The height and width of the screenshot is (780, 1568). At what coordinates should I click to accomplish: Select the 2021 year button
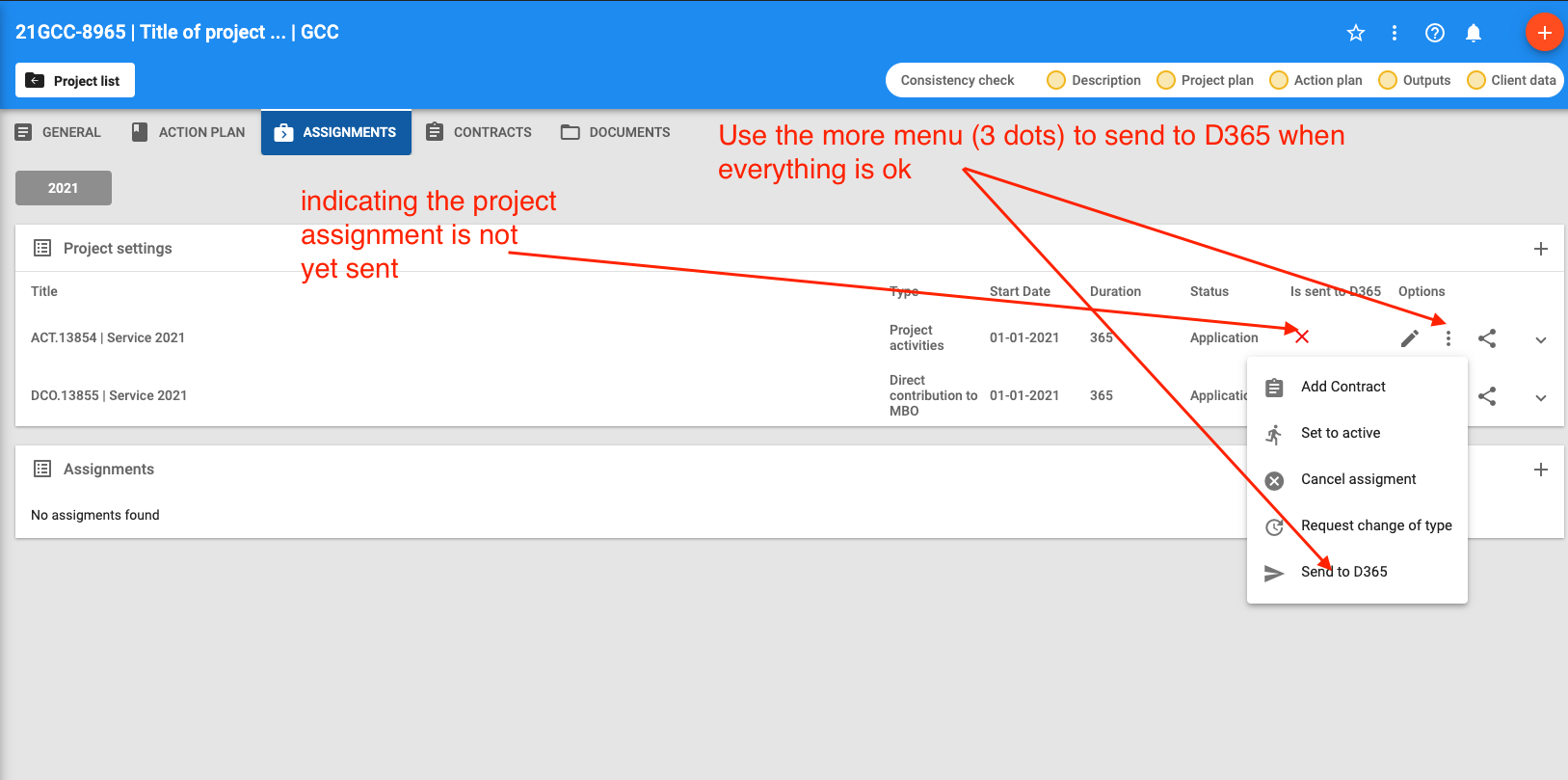click(x=64, y=188)
